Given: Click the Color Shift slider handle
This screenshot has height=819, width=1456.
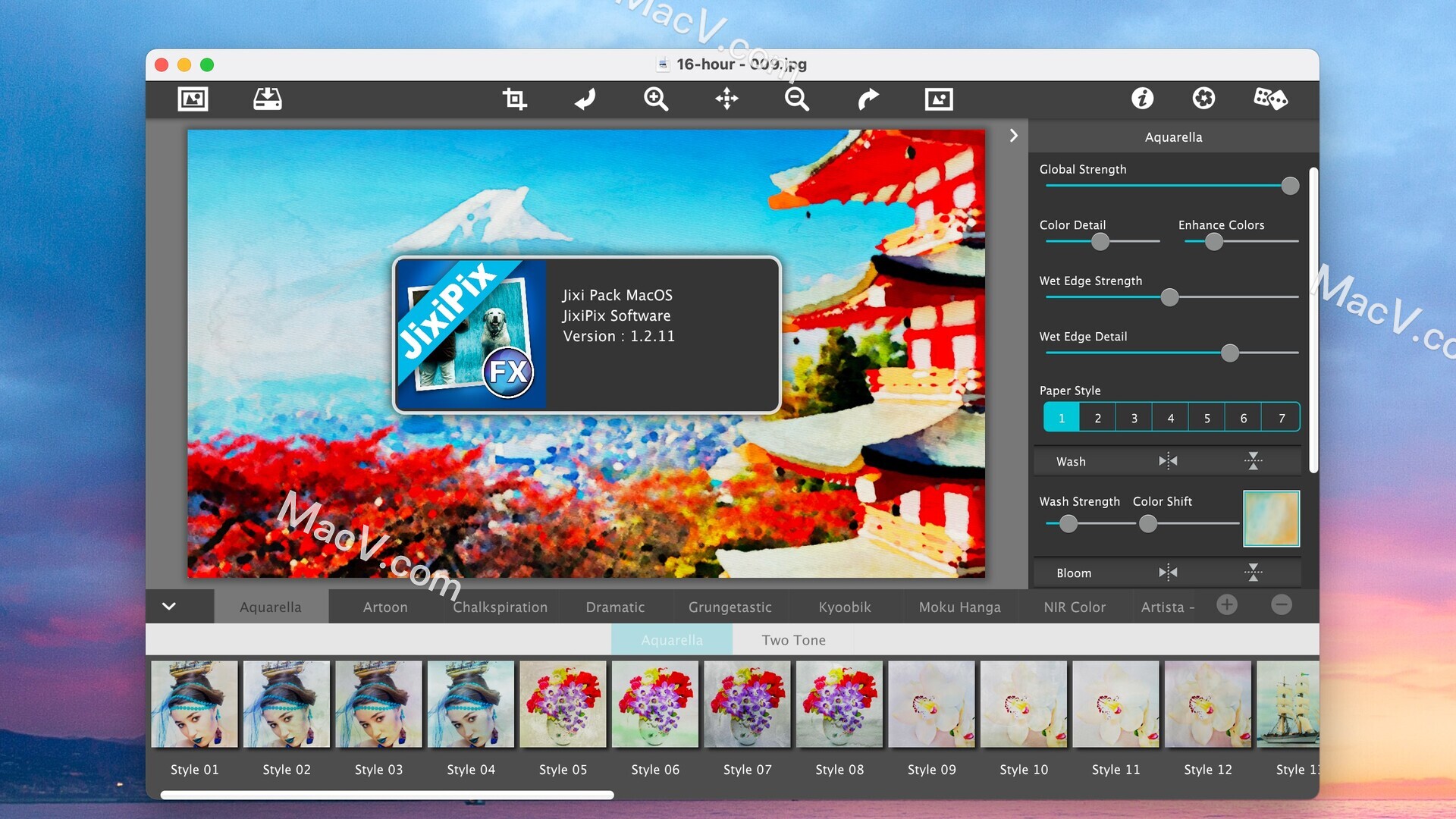Looking at the screenshot, I should [1148, 523].
